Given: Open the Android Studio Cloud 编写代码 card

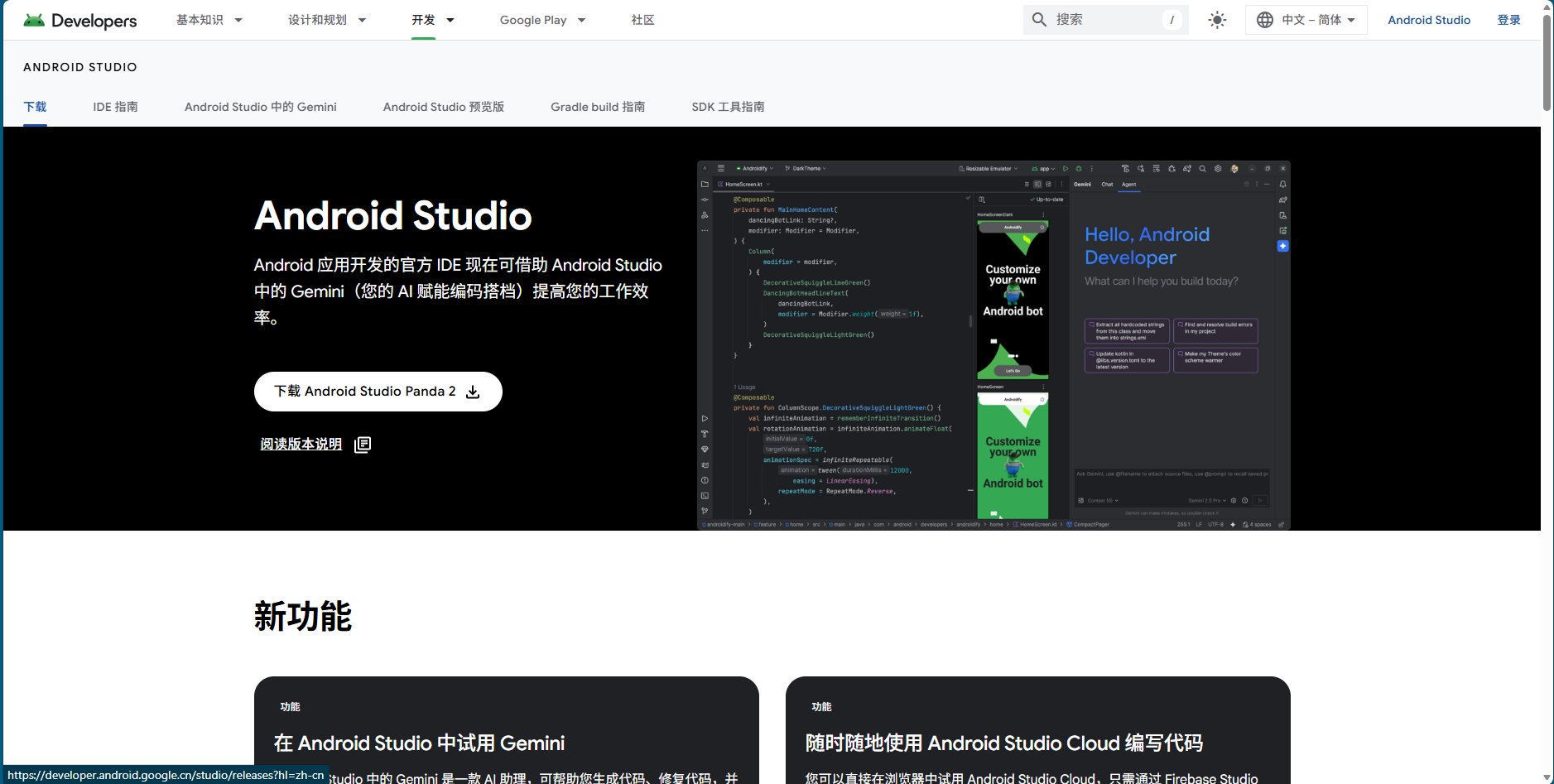Looking at the screenshot, I should point(1038,730).
